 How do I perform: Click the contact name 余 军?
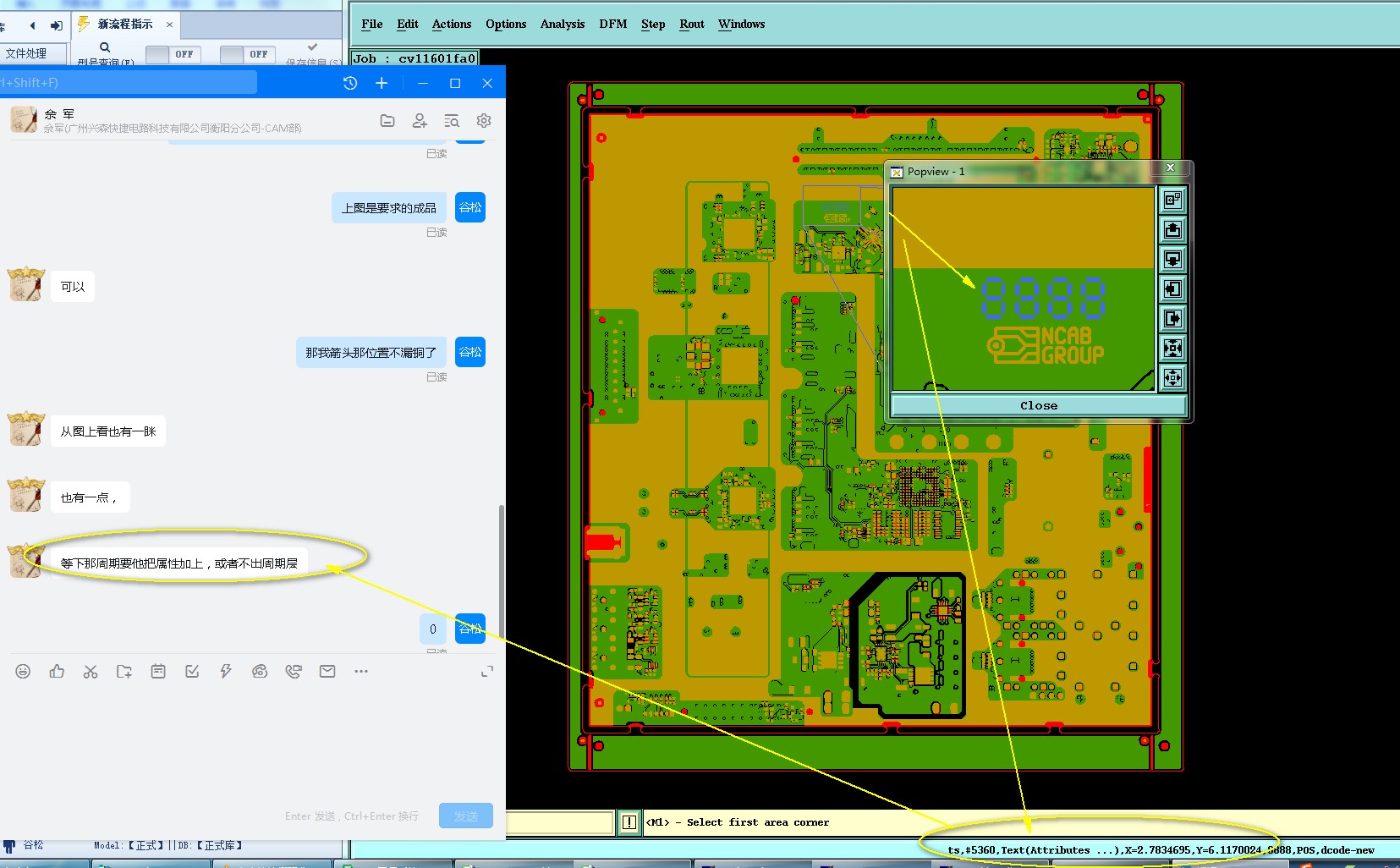59,114
